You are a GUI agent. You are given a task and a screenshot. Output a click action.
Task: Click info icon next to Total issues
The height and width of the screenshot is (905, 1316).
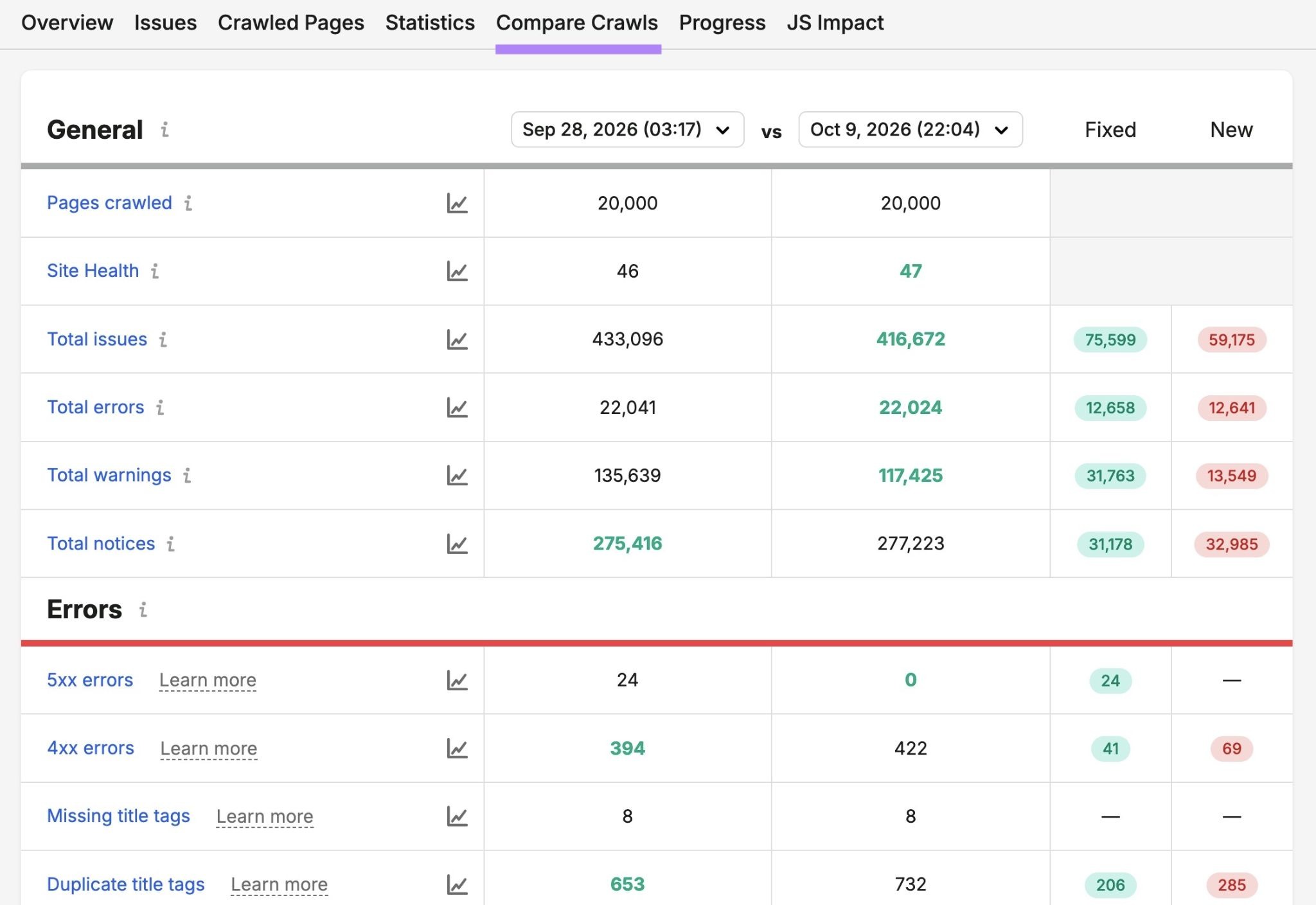[x=163, y=339]
